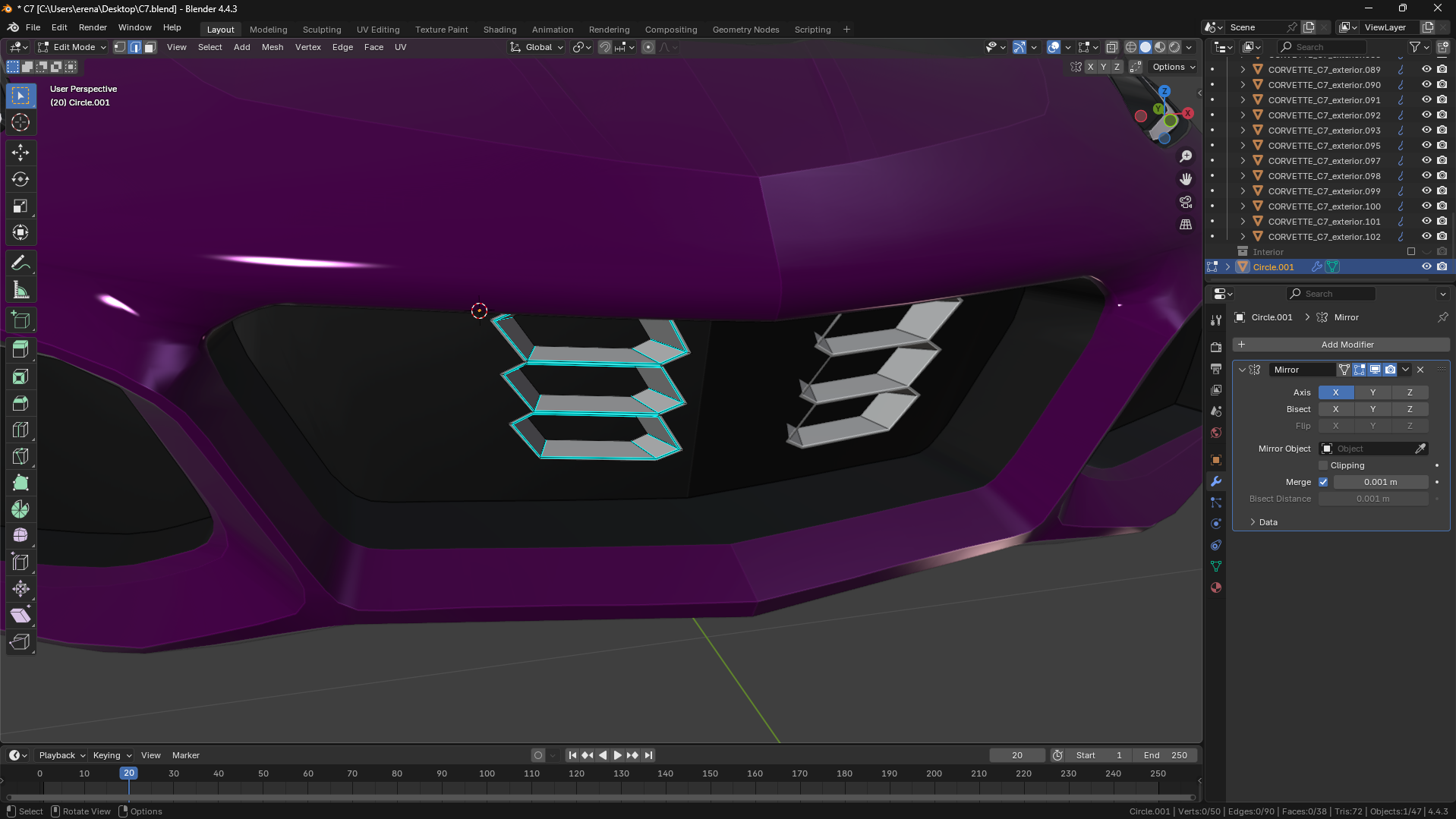Open the Object Data (mesh) properties tab
Image resolution: width=1456 pixels, height=819 pixels.
click(1216, 566)
